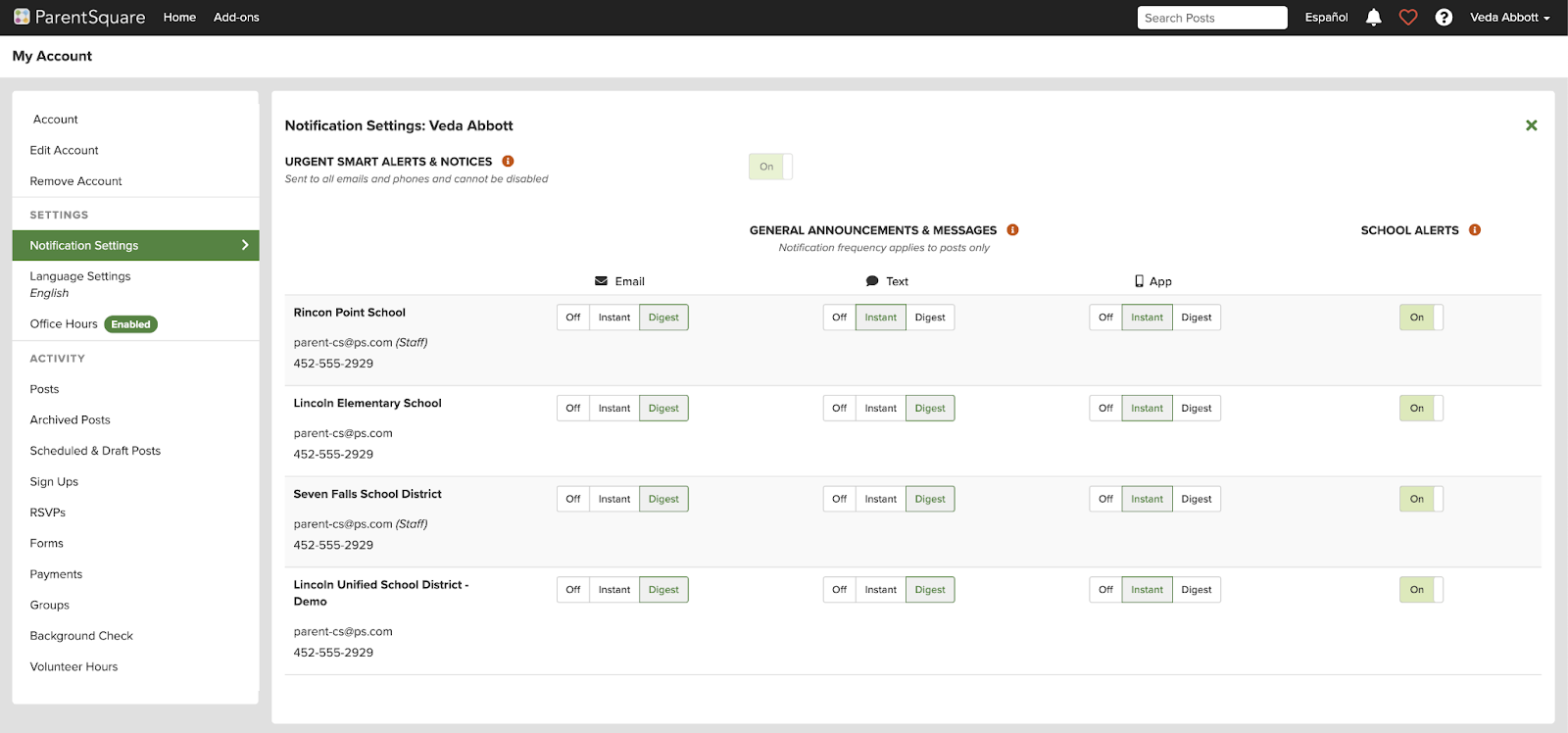Click the Search Posts input field
The width and height of the screenshot is (1568, 733).
(x=1211, y=18)
